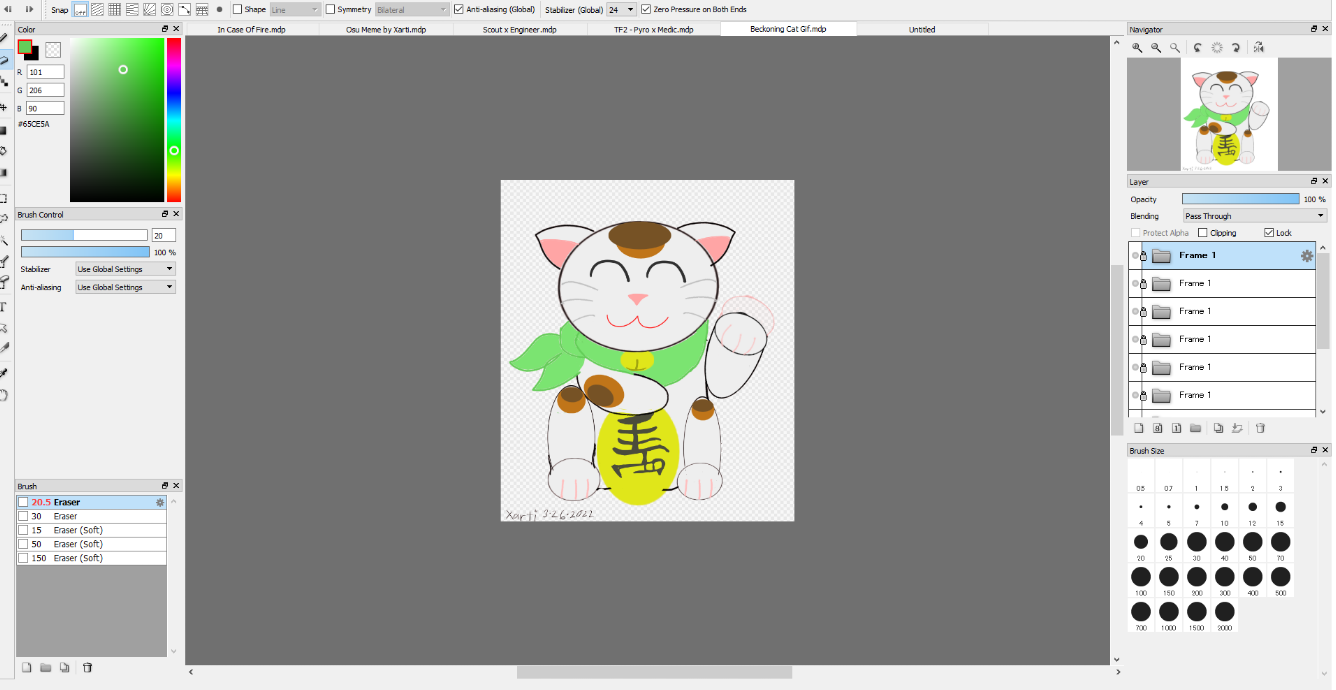Click the right arrow at the toolbar start
The image size is (1336, 690).
(29, 9)
